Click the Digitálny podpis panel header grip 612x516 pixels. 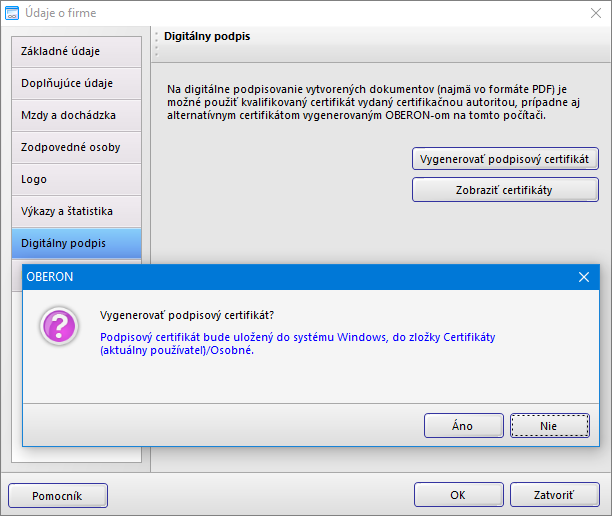click(x=157, y=44)
